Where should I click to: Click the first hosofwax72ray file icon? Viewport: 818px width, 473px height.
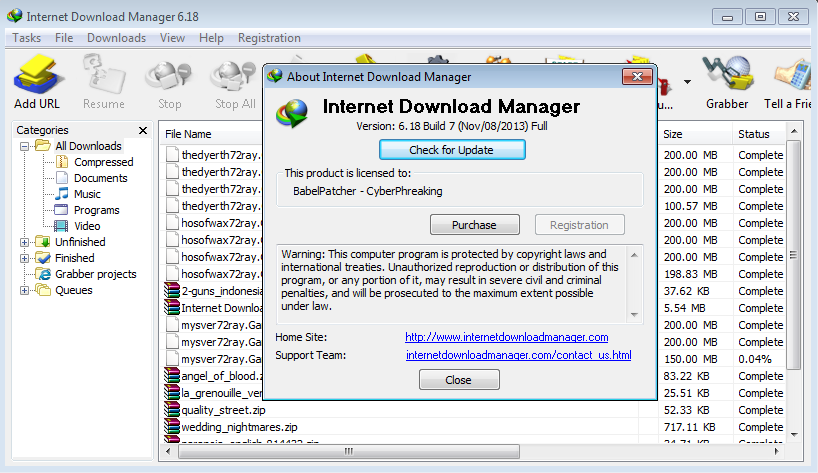[x=172, y=223]
